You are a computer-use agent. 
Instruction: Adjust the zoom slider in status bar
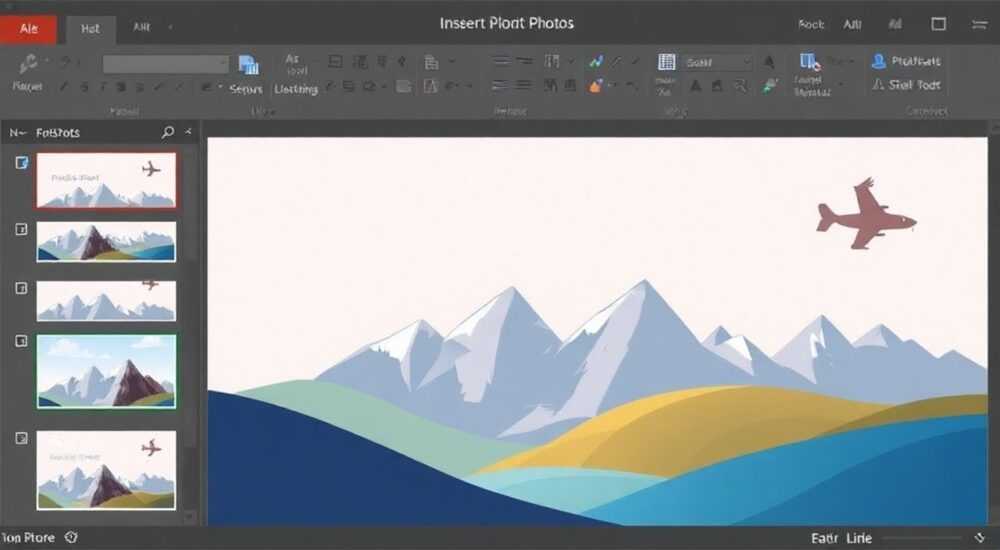(922, 538)
